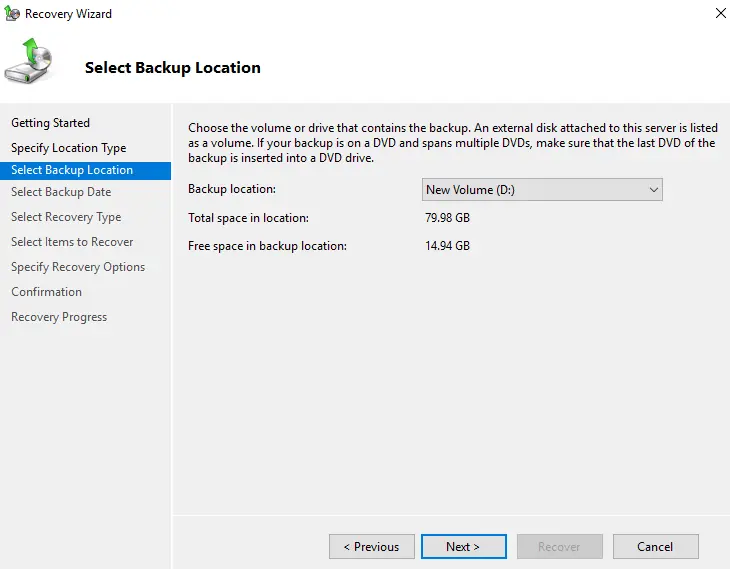Click the greyed-out Recover button
Image resolution: width=730 pixels, height=569 pixels.
click(x=559, y=547)
